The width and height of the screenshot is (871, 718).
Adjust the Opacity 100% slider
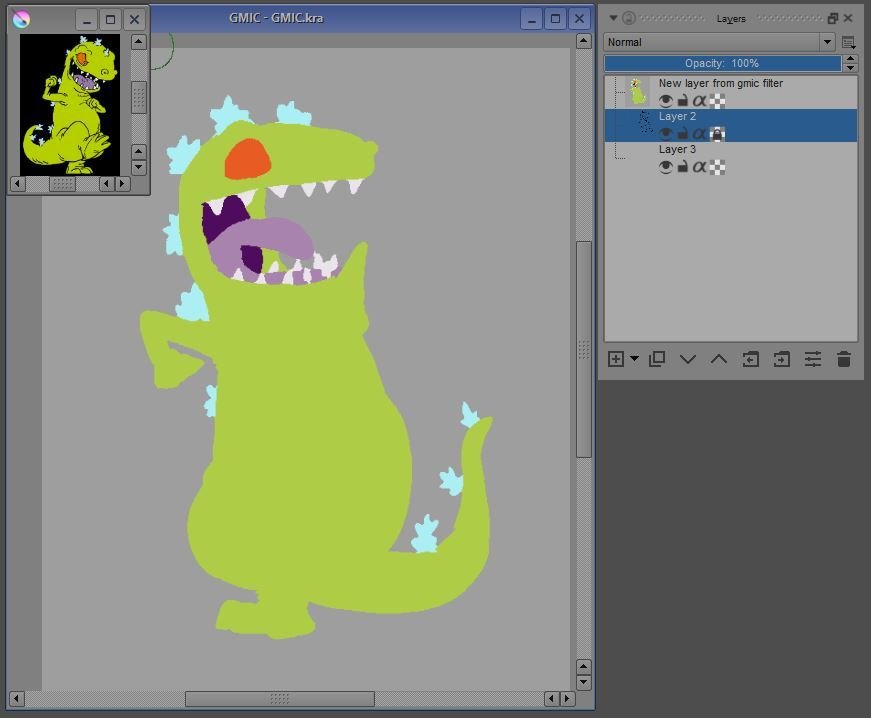(x=722, y=63)
